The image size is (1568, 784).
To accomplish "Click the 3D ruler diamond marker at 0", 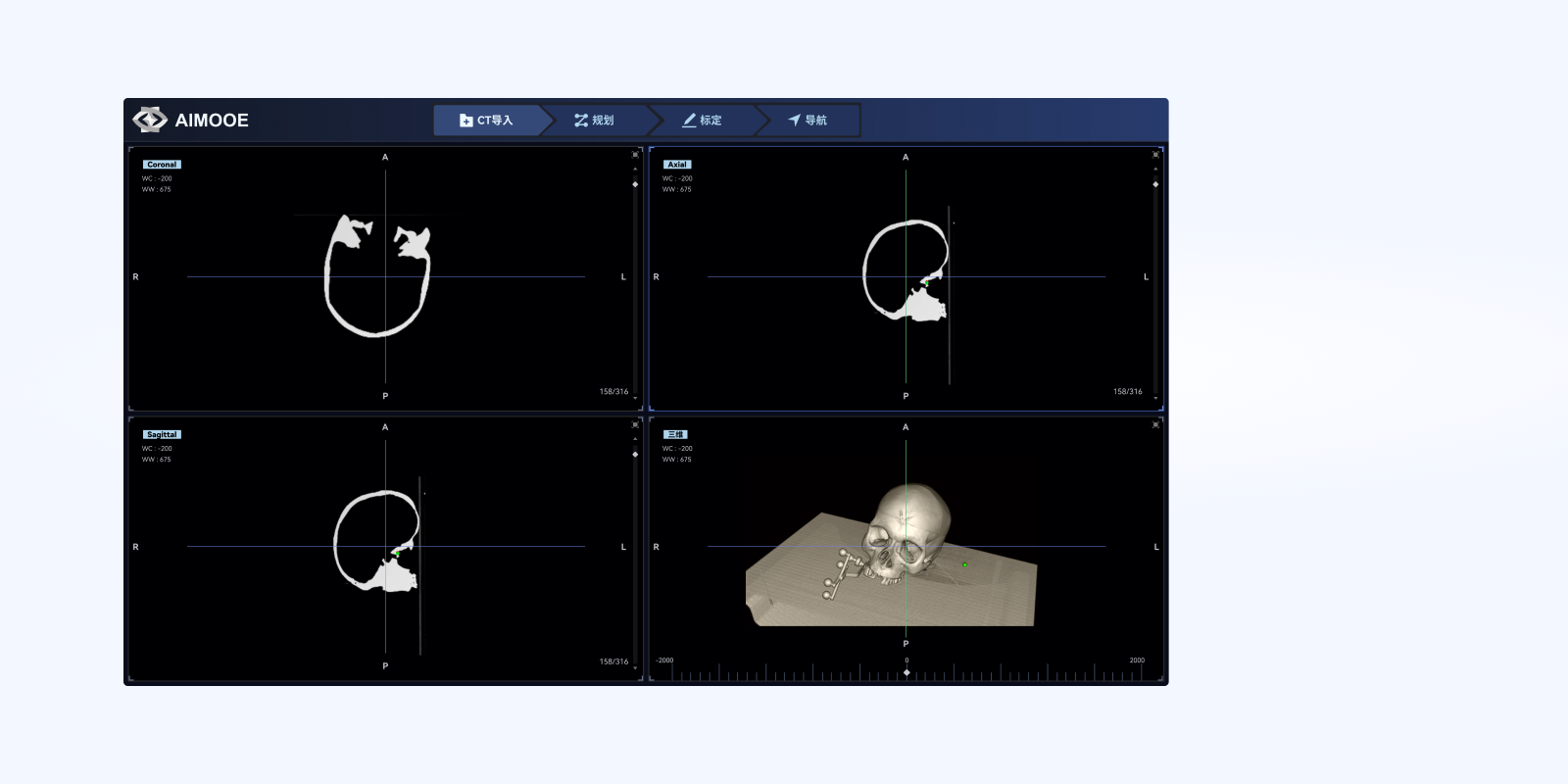I will pyautogui.click(x=906, y=672).
